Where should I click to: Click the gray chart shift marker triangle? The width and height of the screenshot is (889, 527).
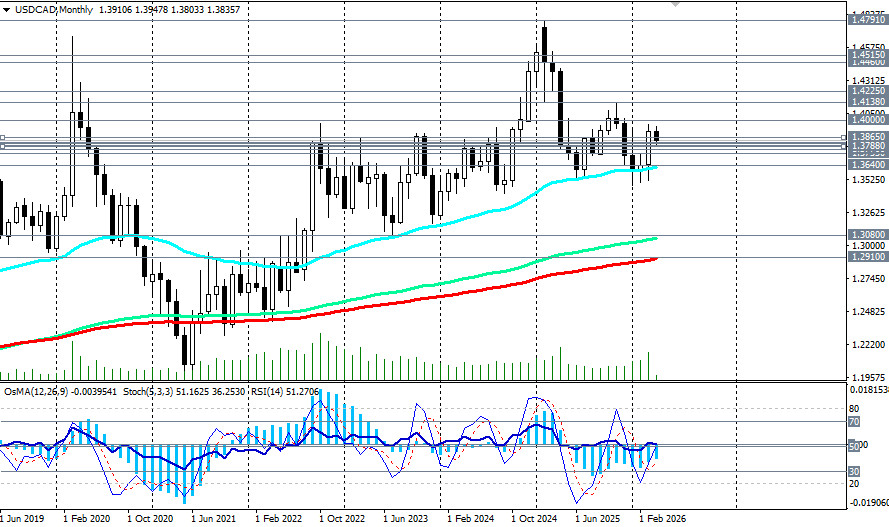tap(676, 4)
